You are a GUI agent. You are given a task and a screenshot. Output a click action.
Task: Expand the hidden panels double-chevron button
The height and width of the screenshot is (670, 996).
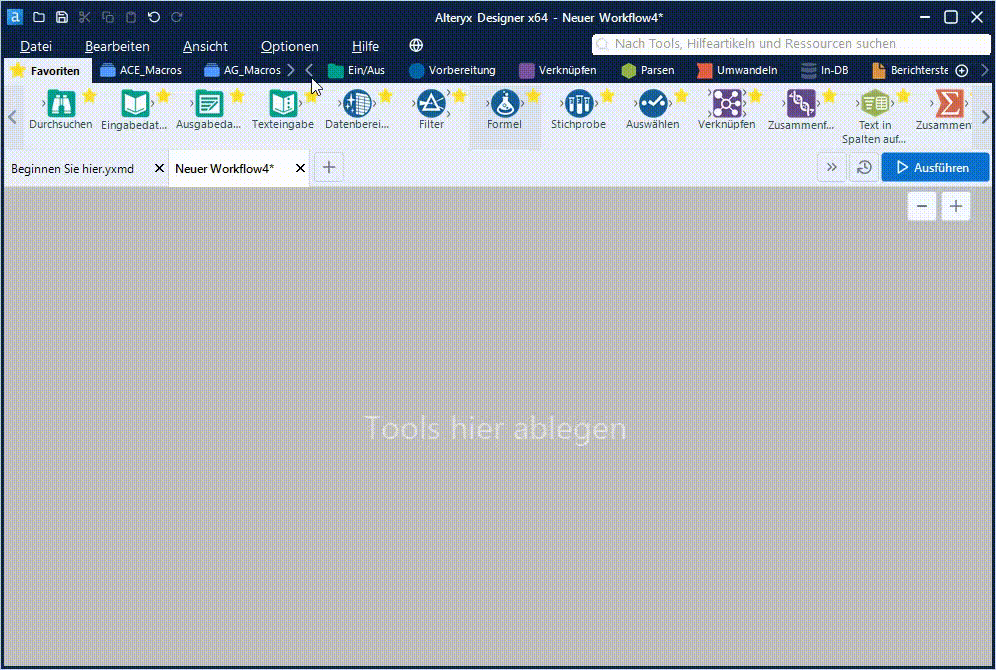[831, 168]
